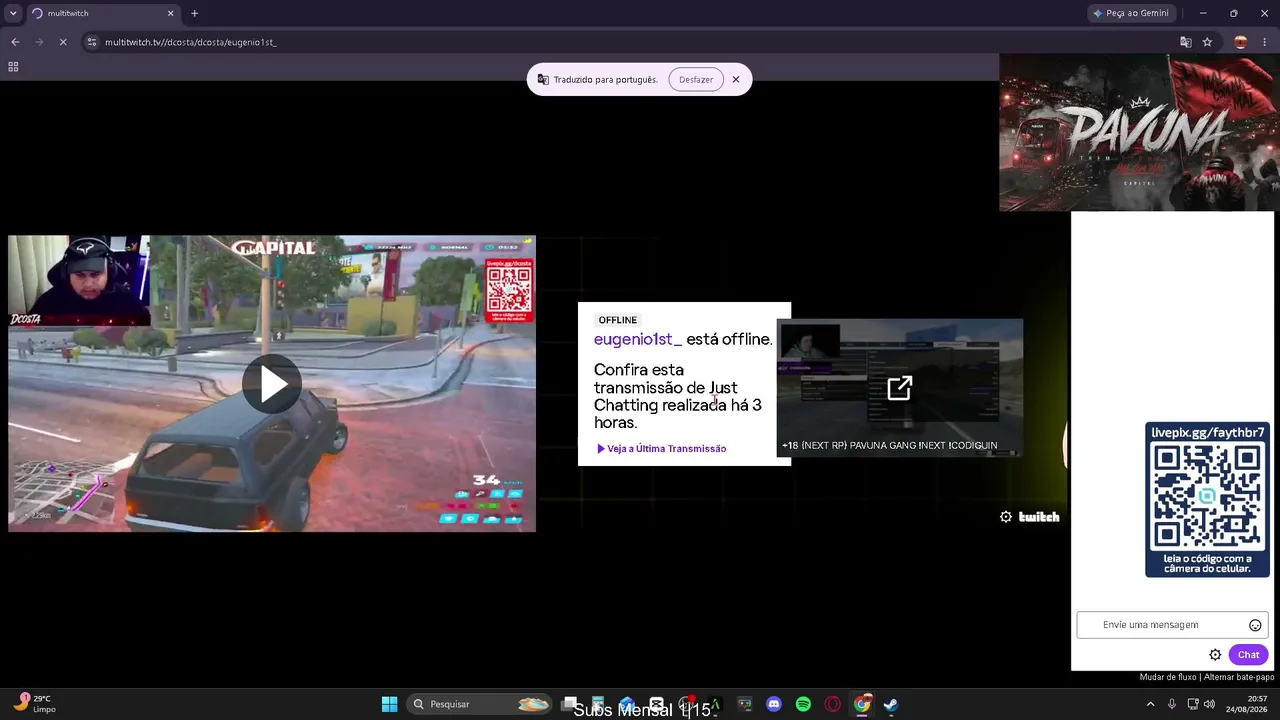
Task: Play the Dcosta stream video
Action: pyautogui.click(x=272, y=384)
